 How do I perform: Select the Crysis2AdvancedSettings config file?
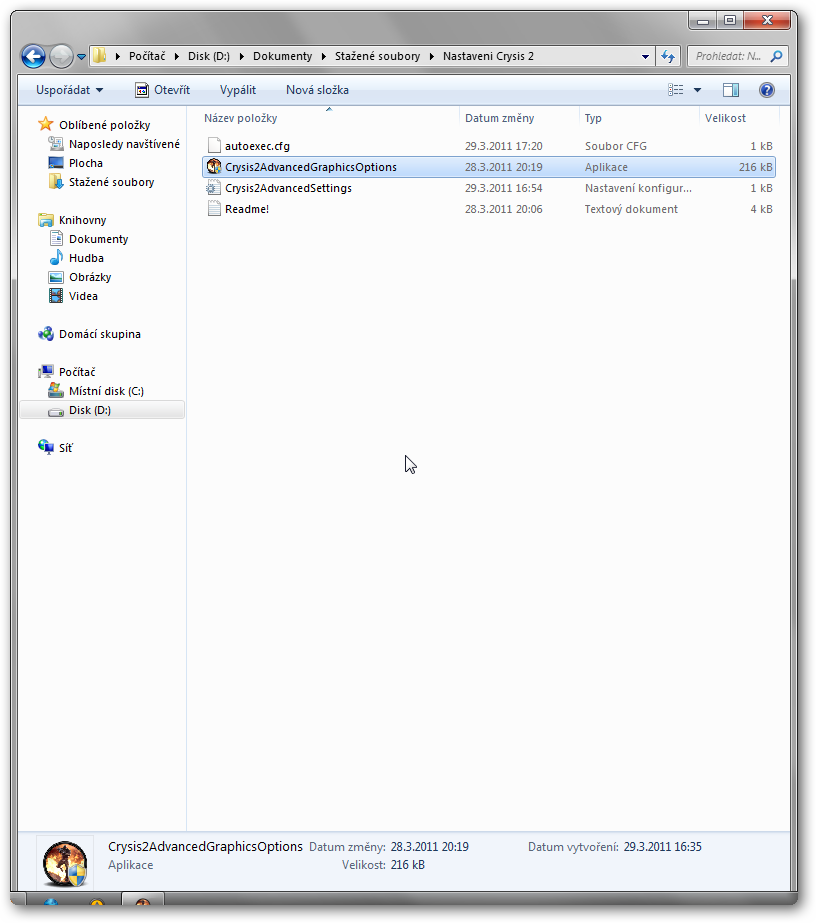288,188
